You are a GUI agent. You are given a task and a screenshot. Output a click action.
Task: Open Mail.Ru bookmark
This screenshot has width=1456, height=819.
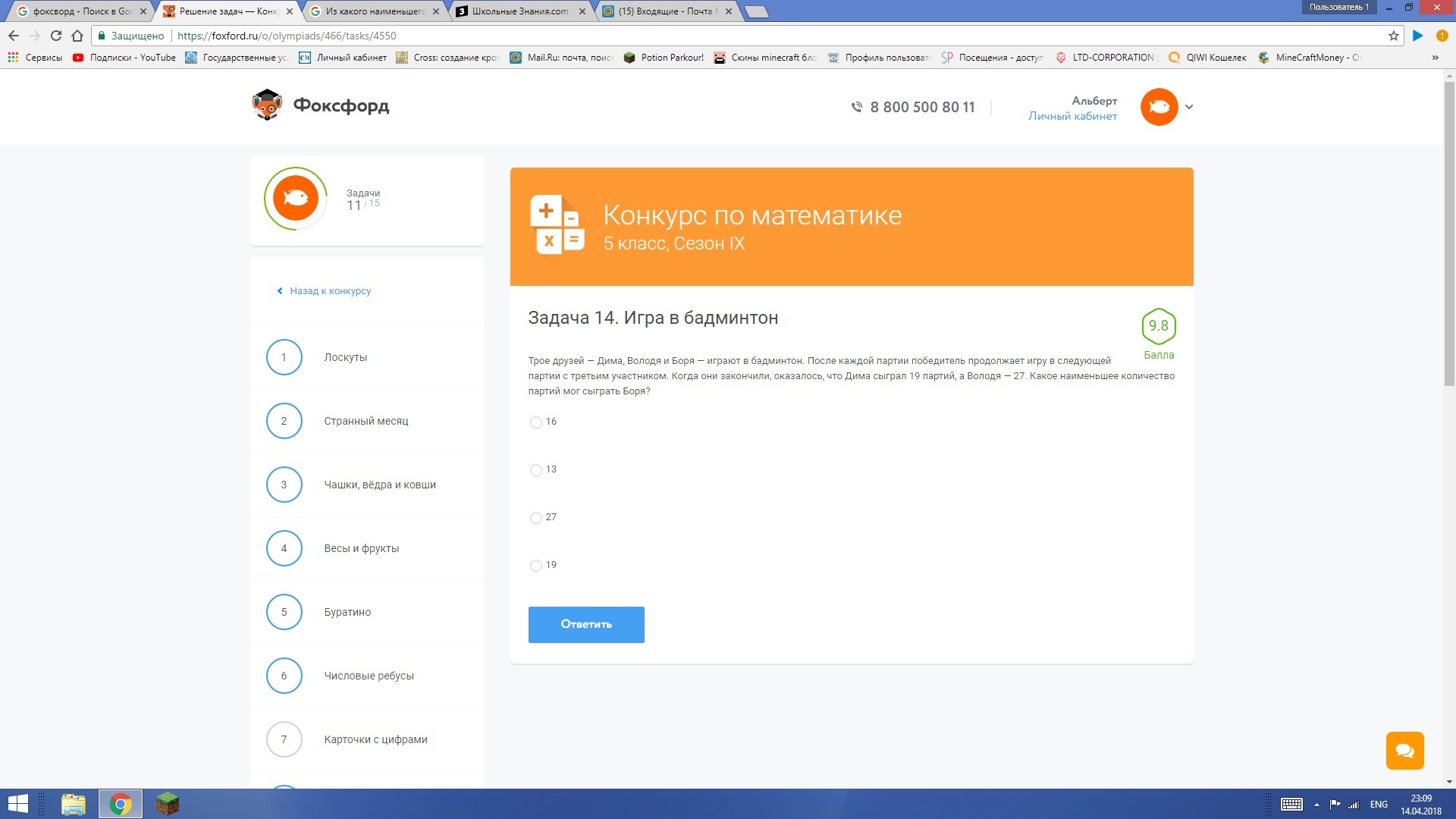click(561, 58)
